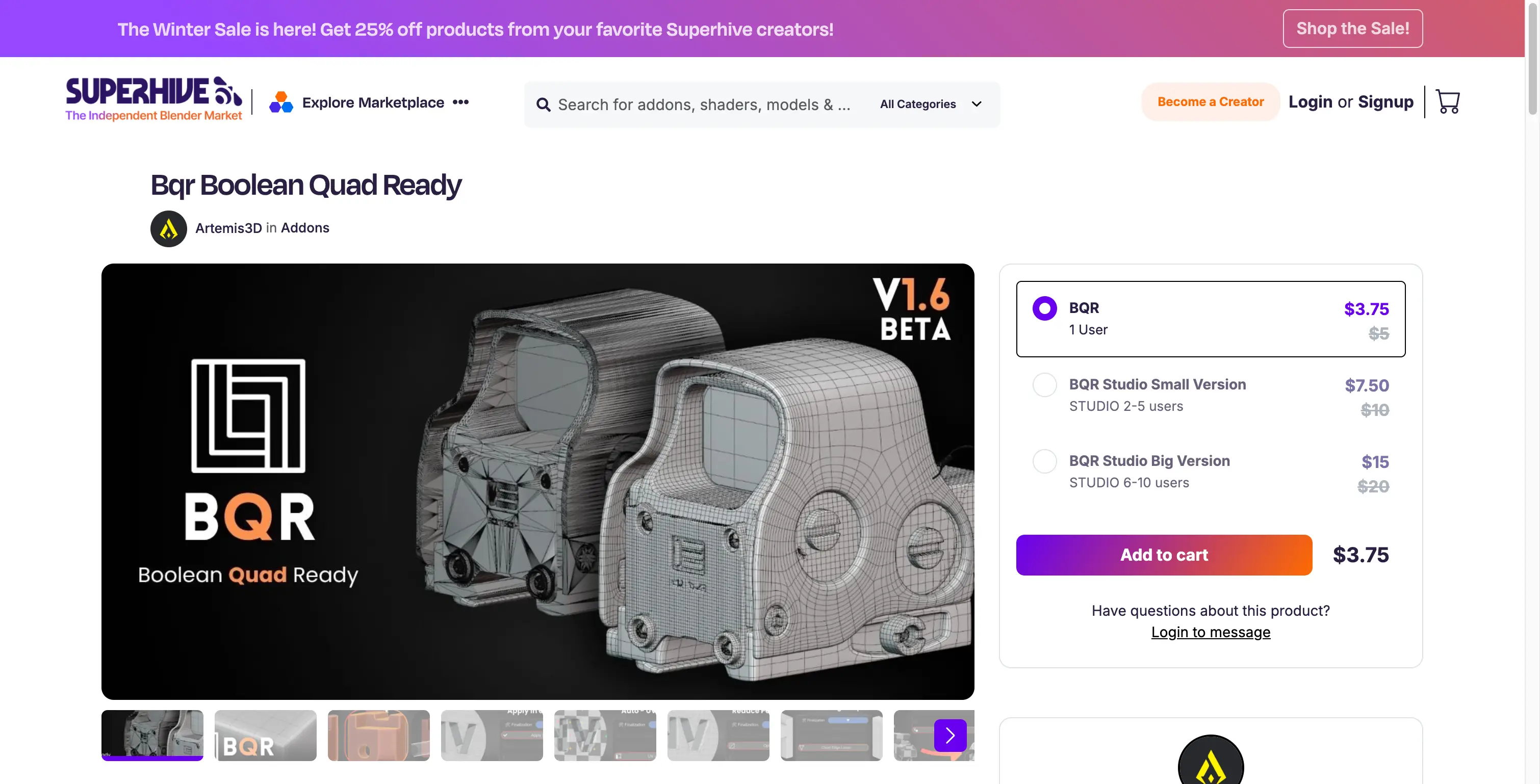Image resolution: width=1540 pixels, height=784 pixels.
Task: Click the search magnifier icon
Action: point(543,105)
